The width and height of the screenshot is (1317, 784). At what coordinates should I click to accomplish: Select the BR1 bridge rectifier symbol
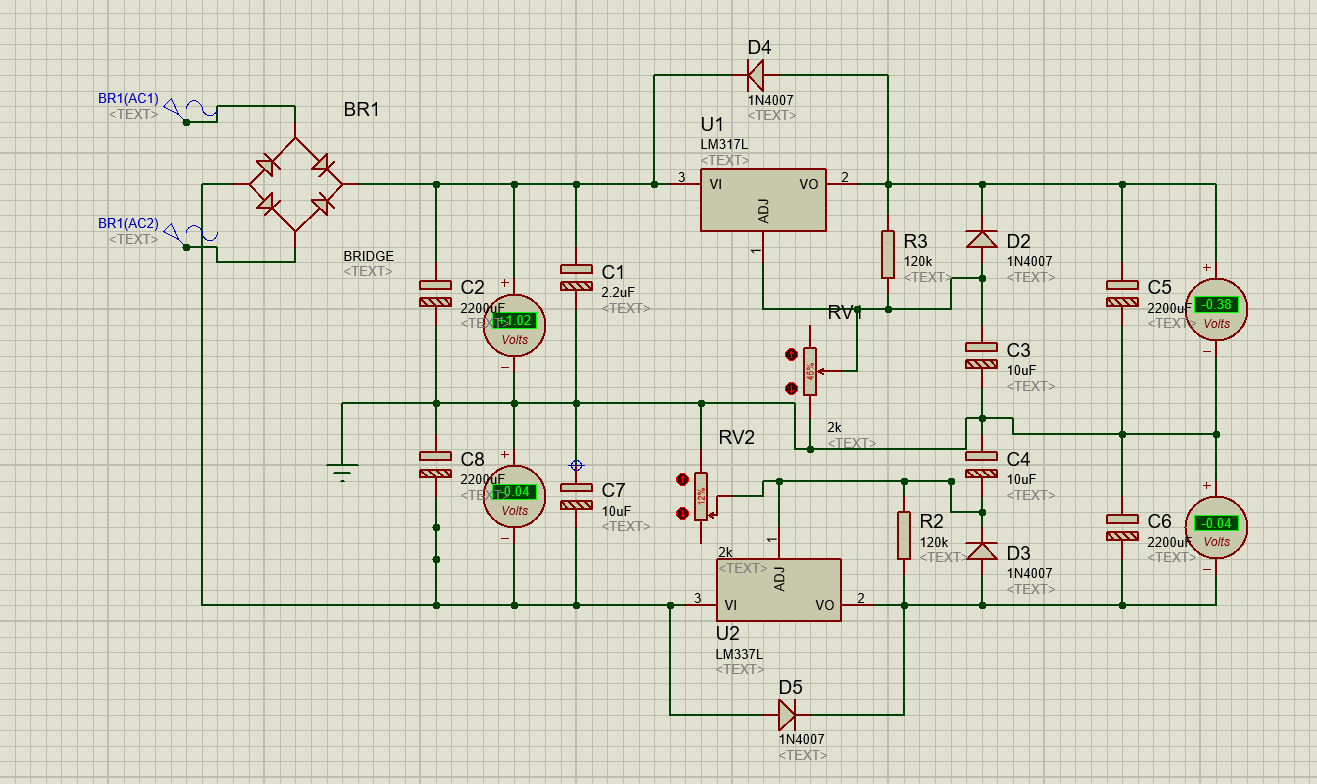(x=295, y=185)
